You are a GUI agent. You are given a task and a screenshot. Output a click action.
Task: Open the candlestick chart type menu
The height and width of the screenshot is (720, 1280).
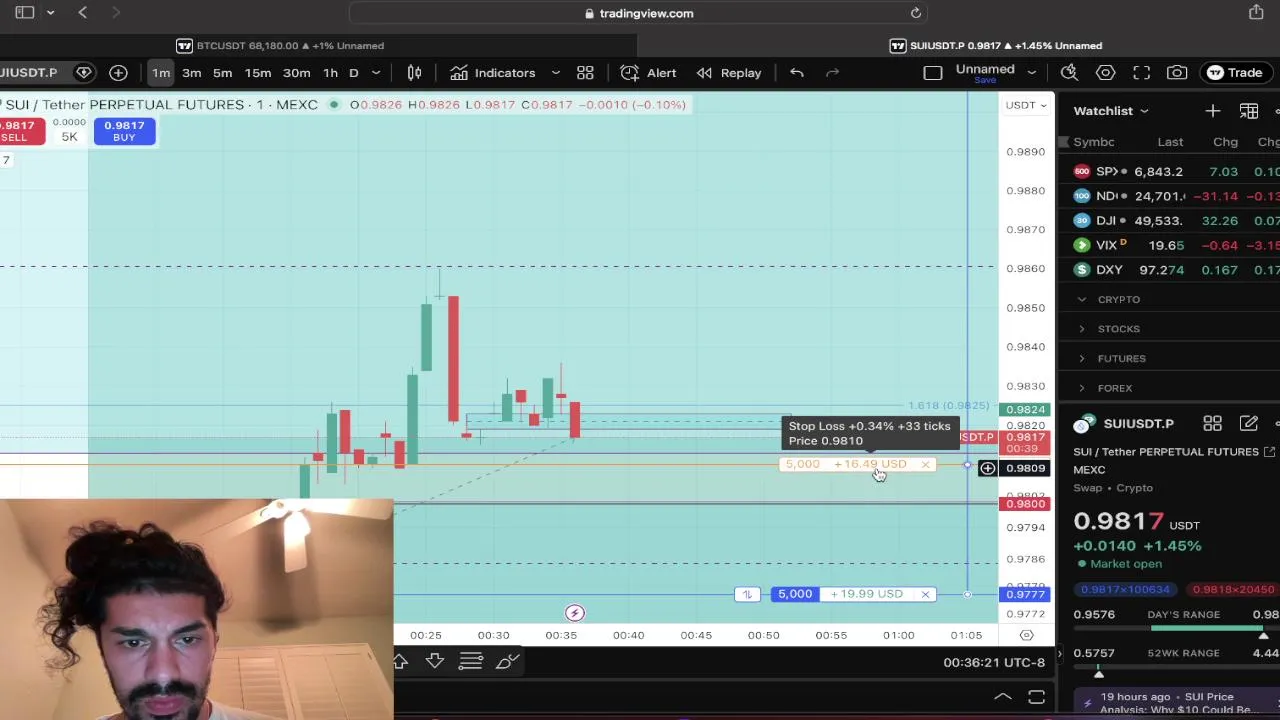pos(414,73)
